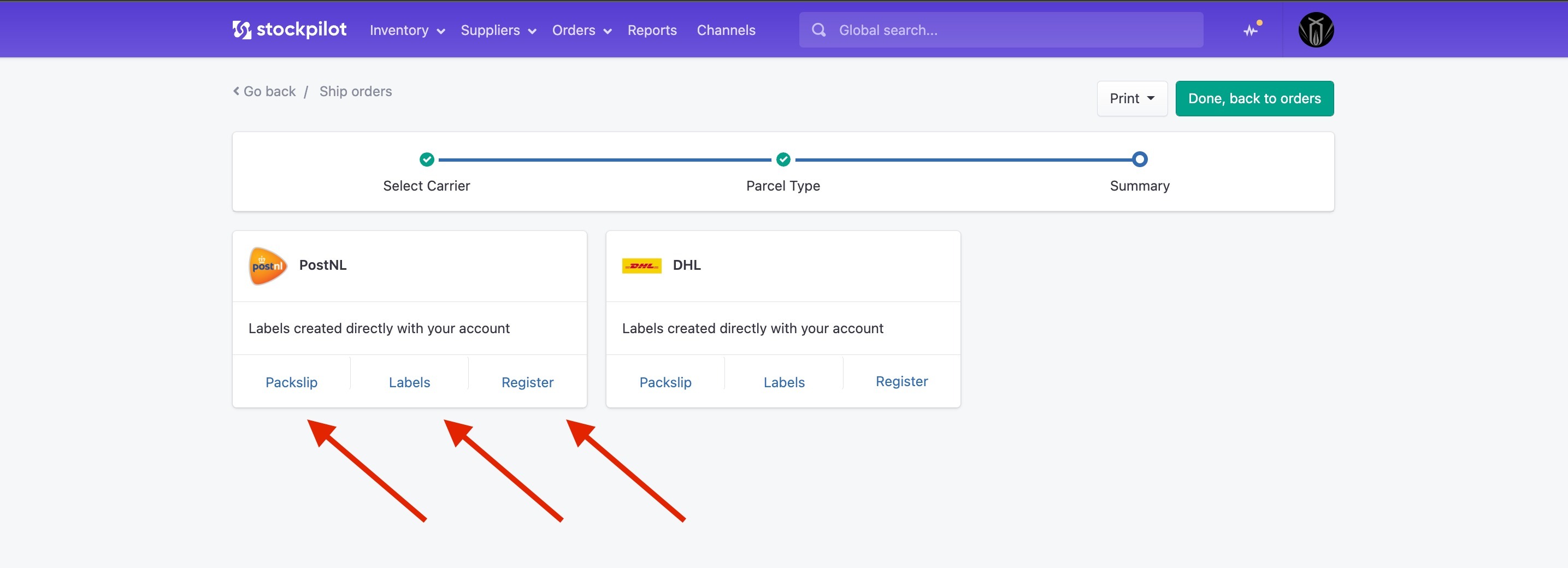Click DHL's 'Labels created directly' text
1568x568 pixels.
pos(752,328)
